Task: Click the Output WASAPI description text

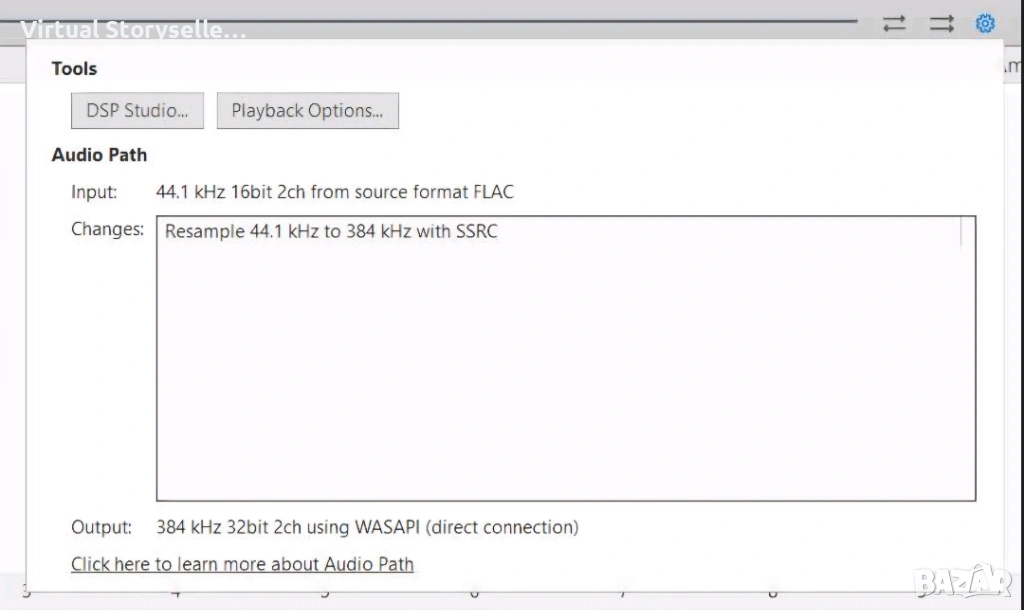Action: point(367,527)
